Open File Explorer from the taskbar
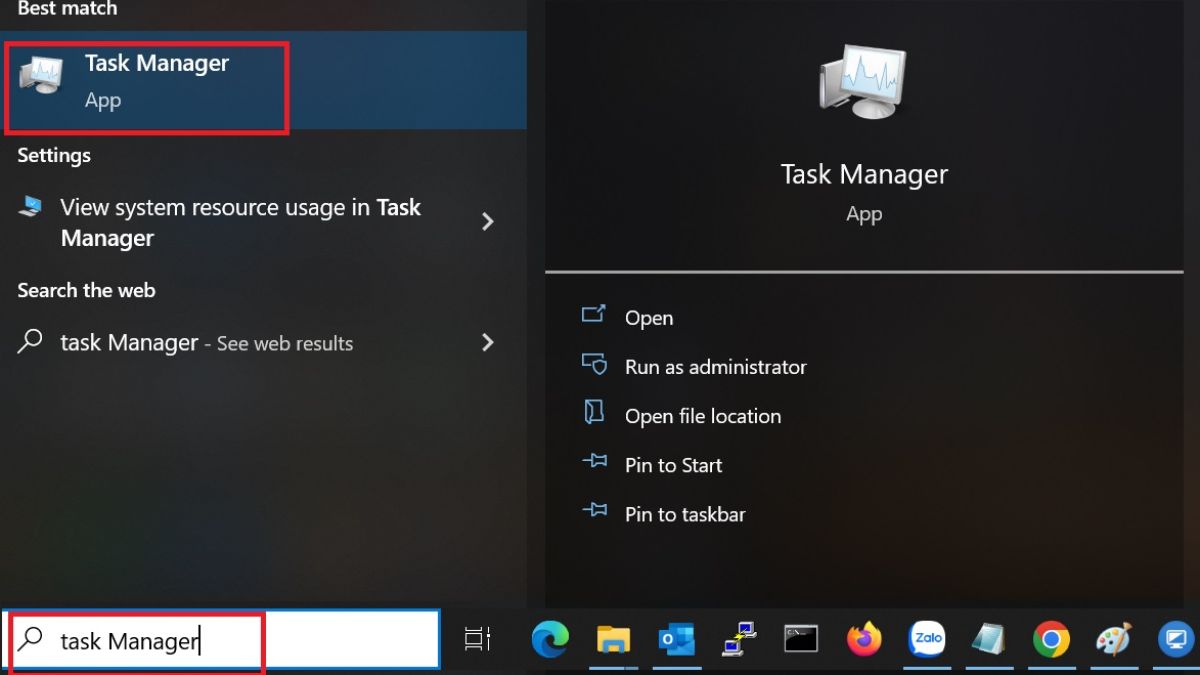The height and width of the screenshot is (675, 1200). coord(614,638)
